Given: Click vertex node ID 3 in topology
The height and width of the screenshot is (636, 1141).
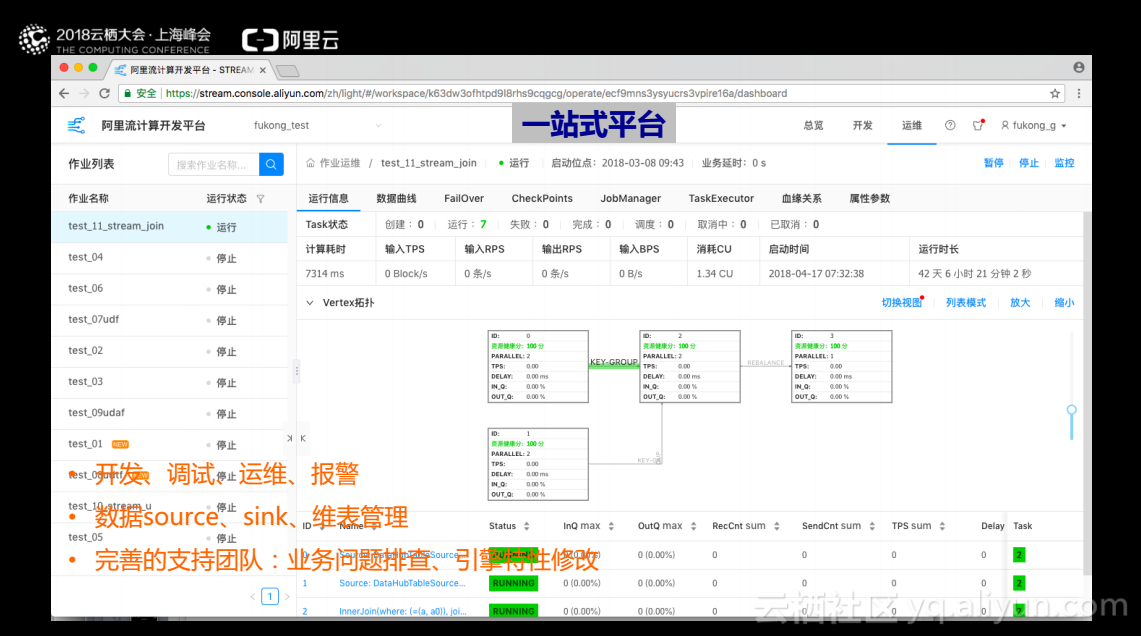Looking at the screenshot, I should pyautogui.click(x=841, y=367).
